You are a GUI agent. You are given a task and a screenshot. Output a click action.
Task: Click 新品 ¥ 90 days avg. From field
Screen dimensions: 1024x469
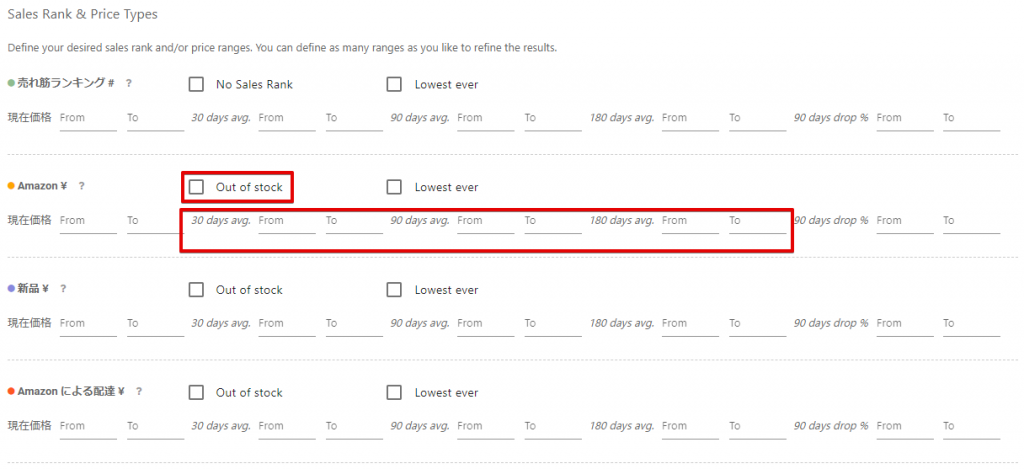coord(485,324)
